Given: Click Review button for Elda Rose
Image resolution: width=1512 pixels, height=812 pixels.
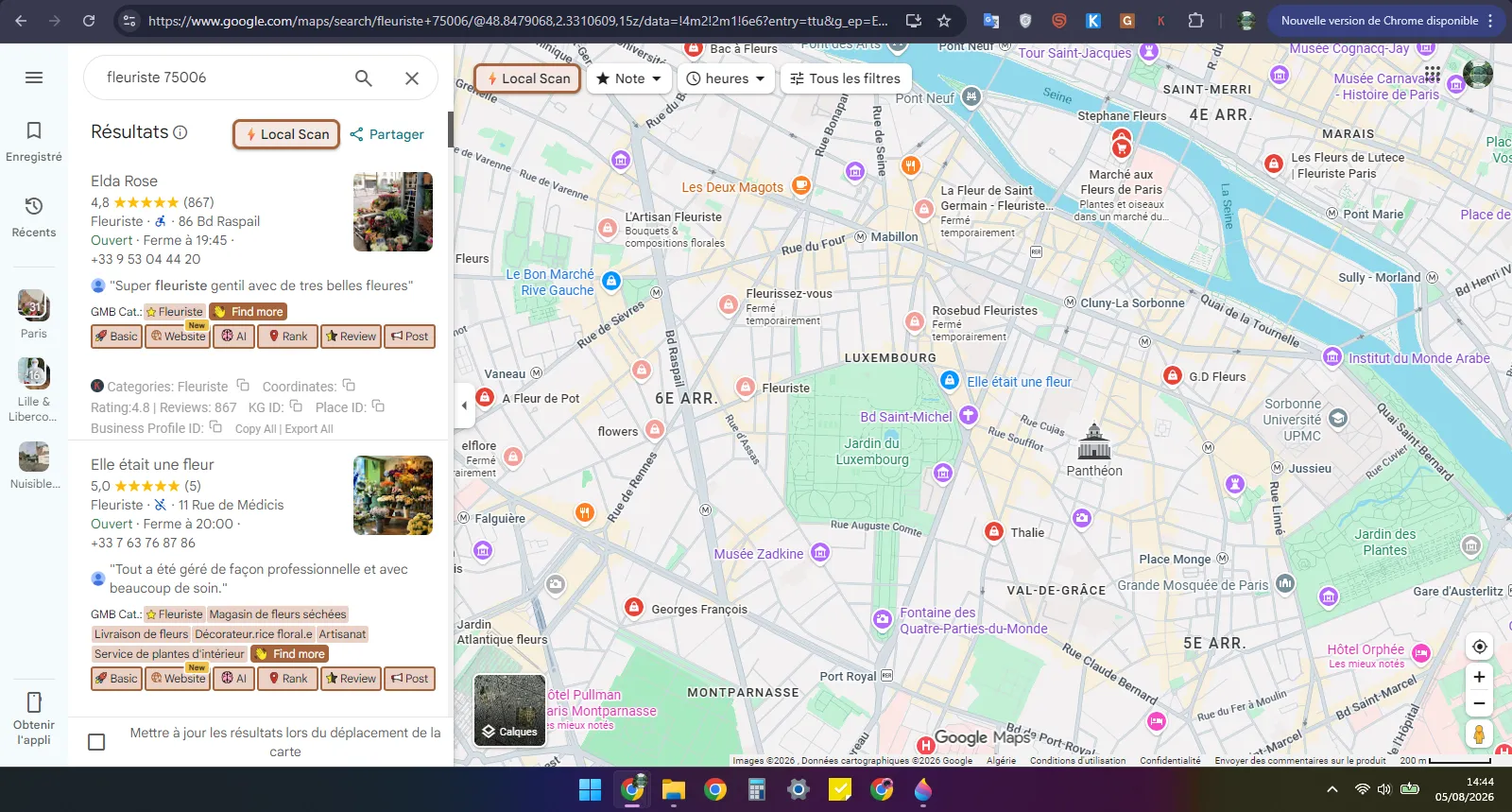Looking at the screenshot, I should 352,336.
